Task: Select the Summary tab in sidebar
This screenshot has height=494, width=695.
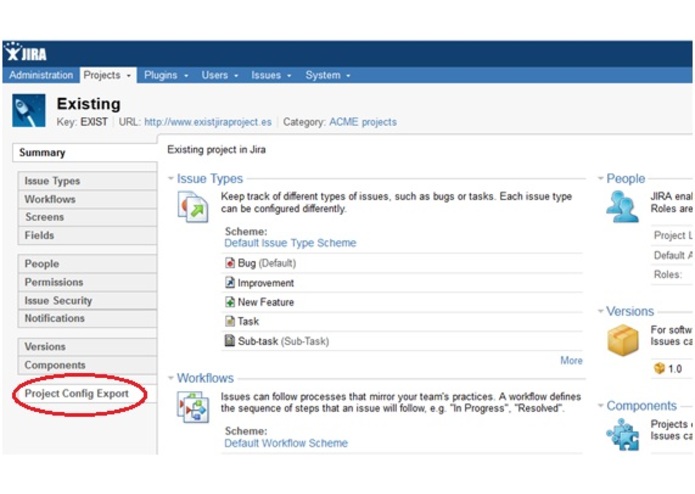Action: (85, 152)
